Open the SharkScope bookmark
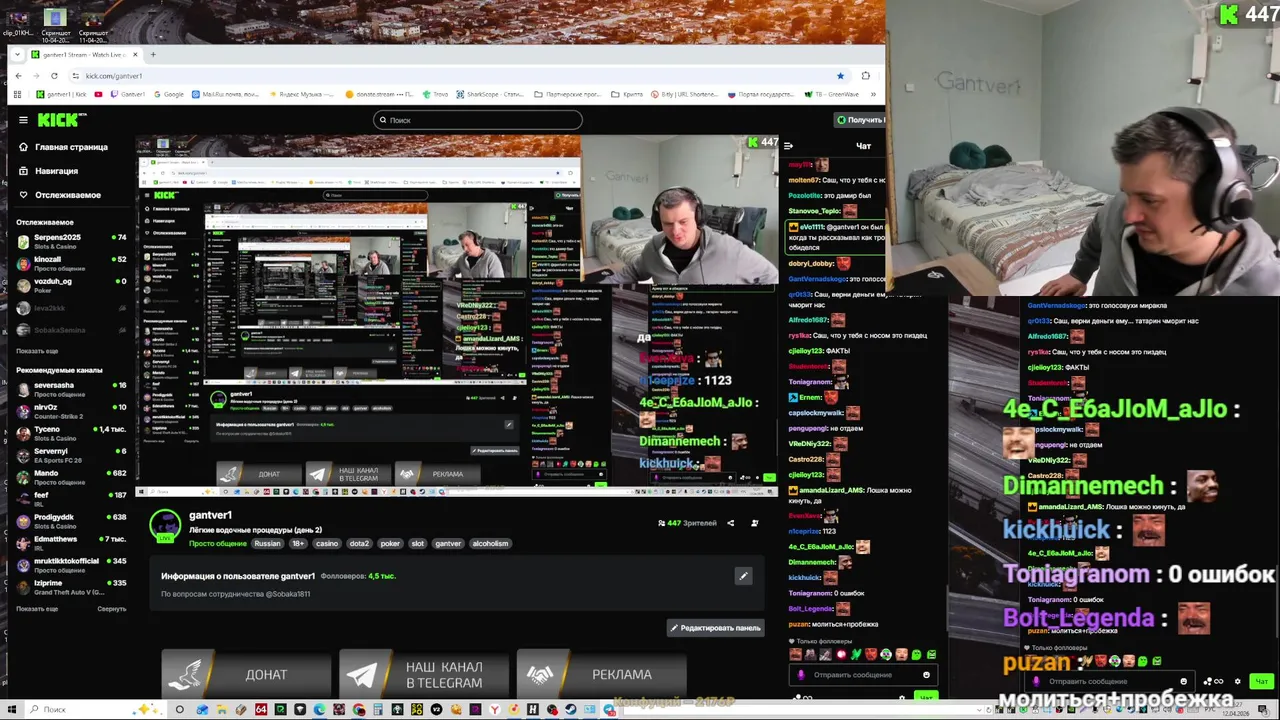 [x=489, y=94]
